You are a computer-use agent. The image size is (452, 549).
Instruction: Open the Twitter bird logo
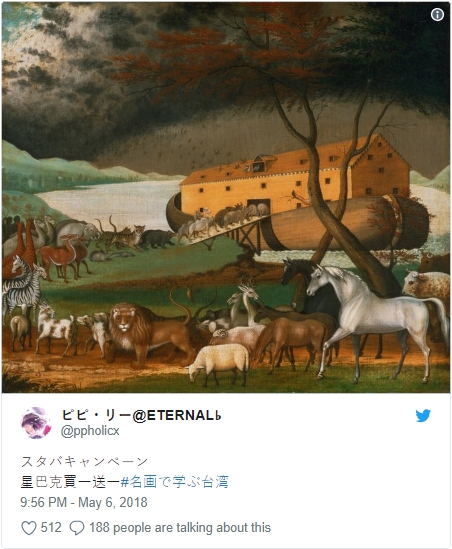tap(423, 416)
